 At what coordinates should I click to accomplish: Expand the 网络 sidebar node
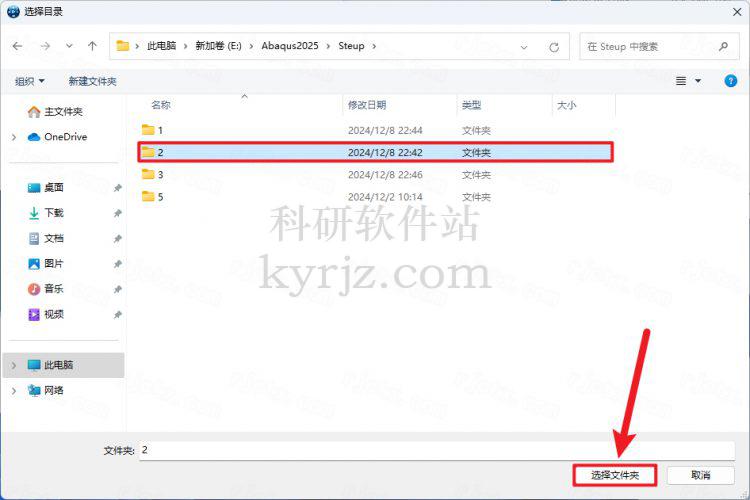(x=13, y=391)
